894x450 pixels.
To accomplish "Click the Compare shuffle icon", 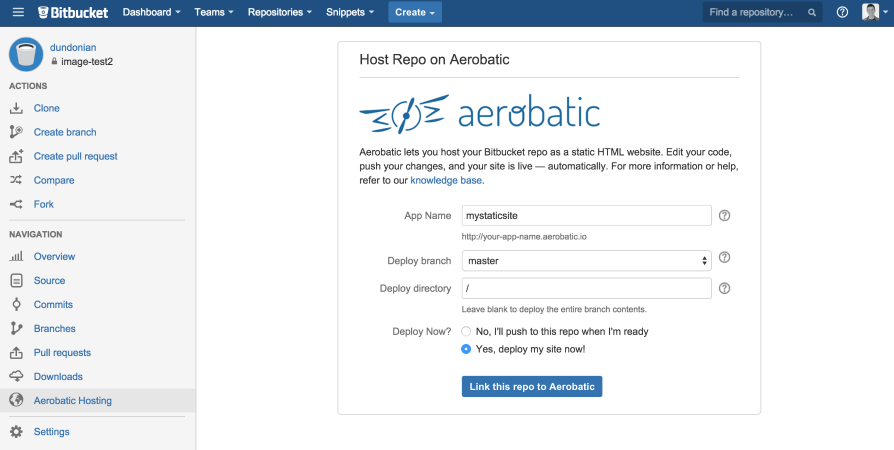I will 16,180.
